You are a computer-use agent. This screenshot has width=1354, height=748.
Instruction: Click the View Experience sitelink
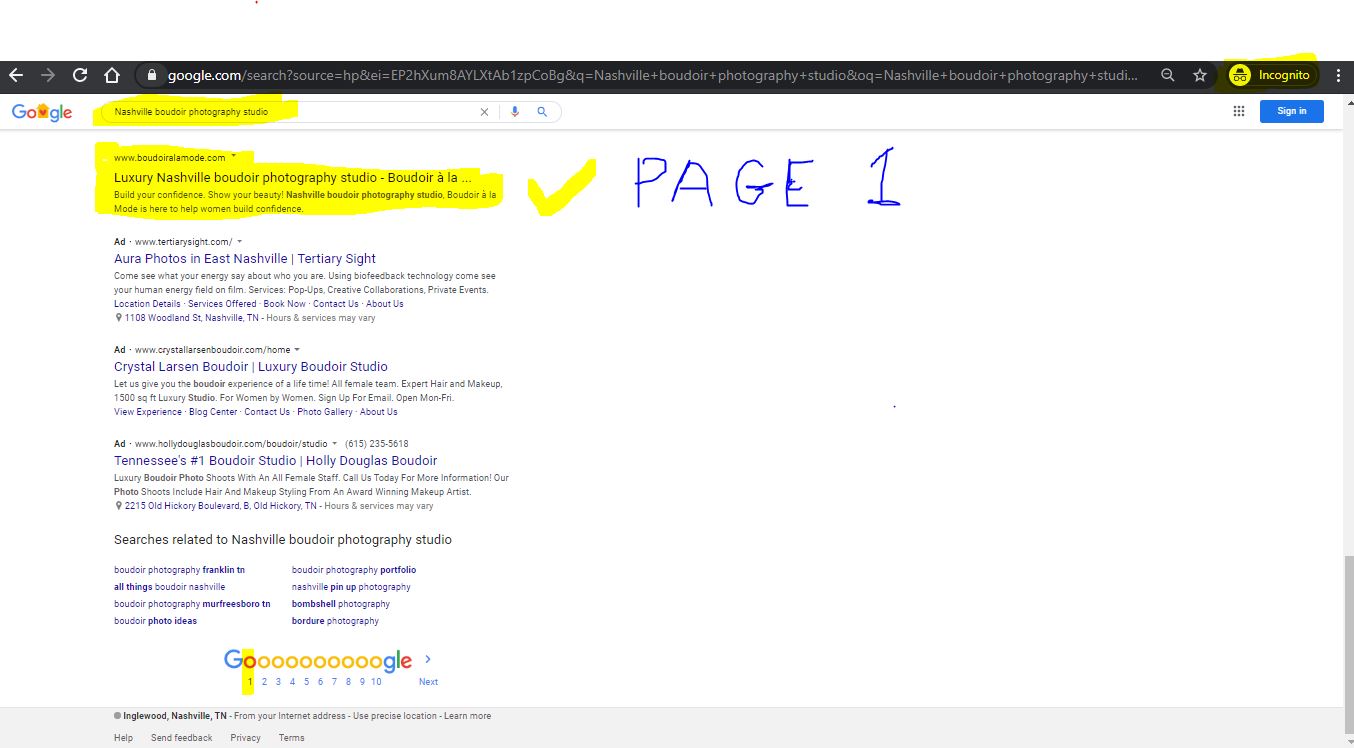[x=148, y=412]
